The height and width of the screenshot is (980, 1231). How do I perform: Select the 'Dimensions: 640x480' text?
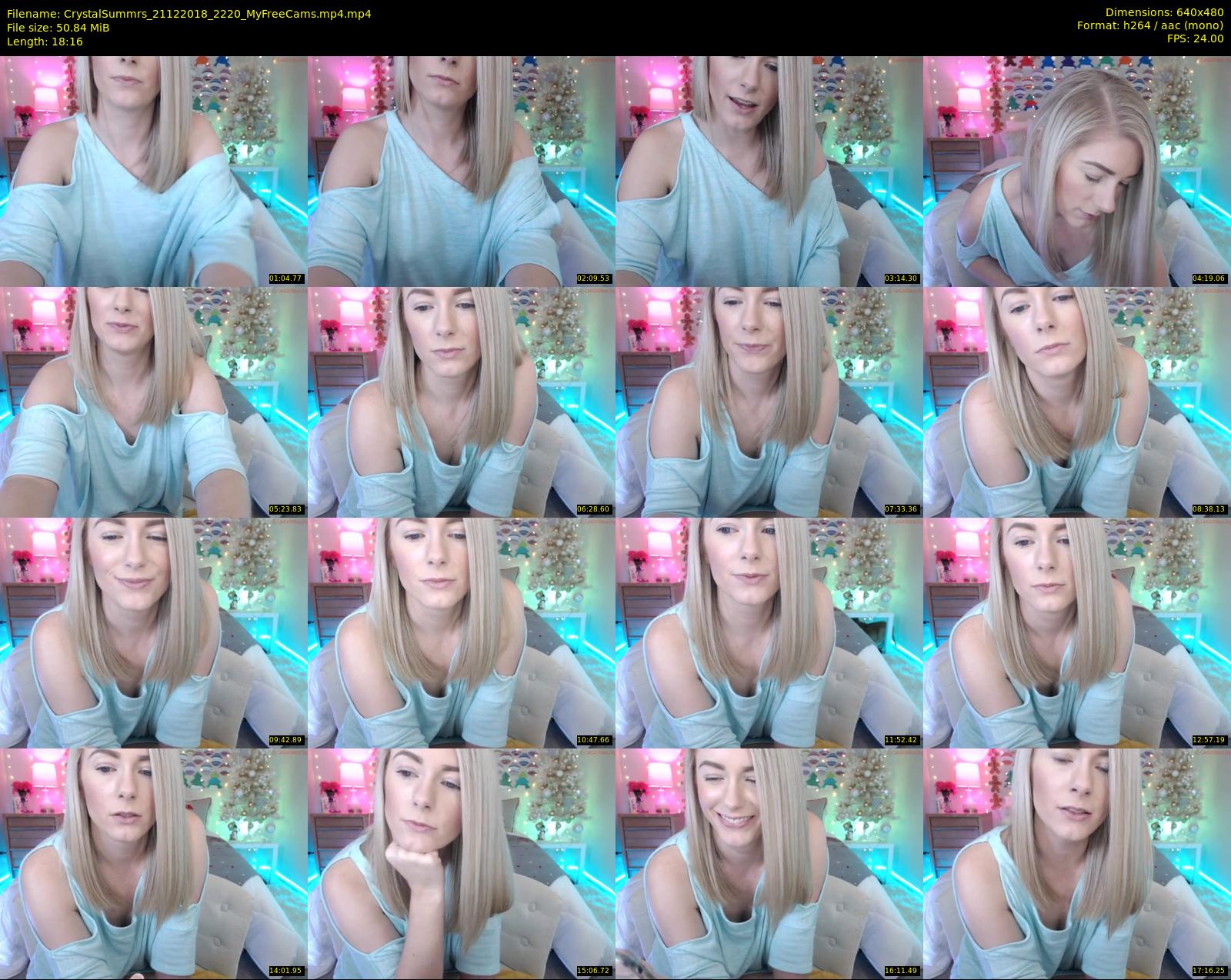click(x=1164, y=13)
